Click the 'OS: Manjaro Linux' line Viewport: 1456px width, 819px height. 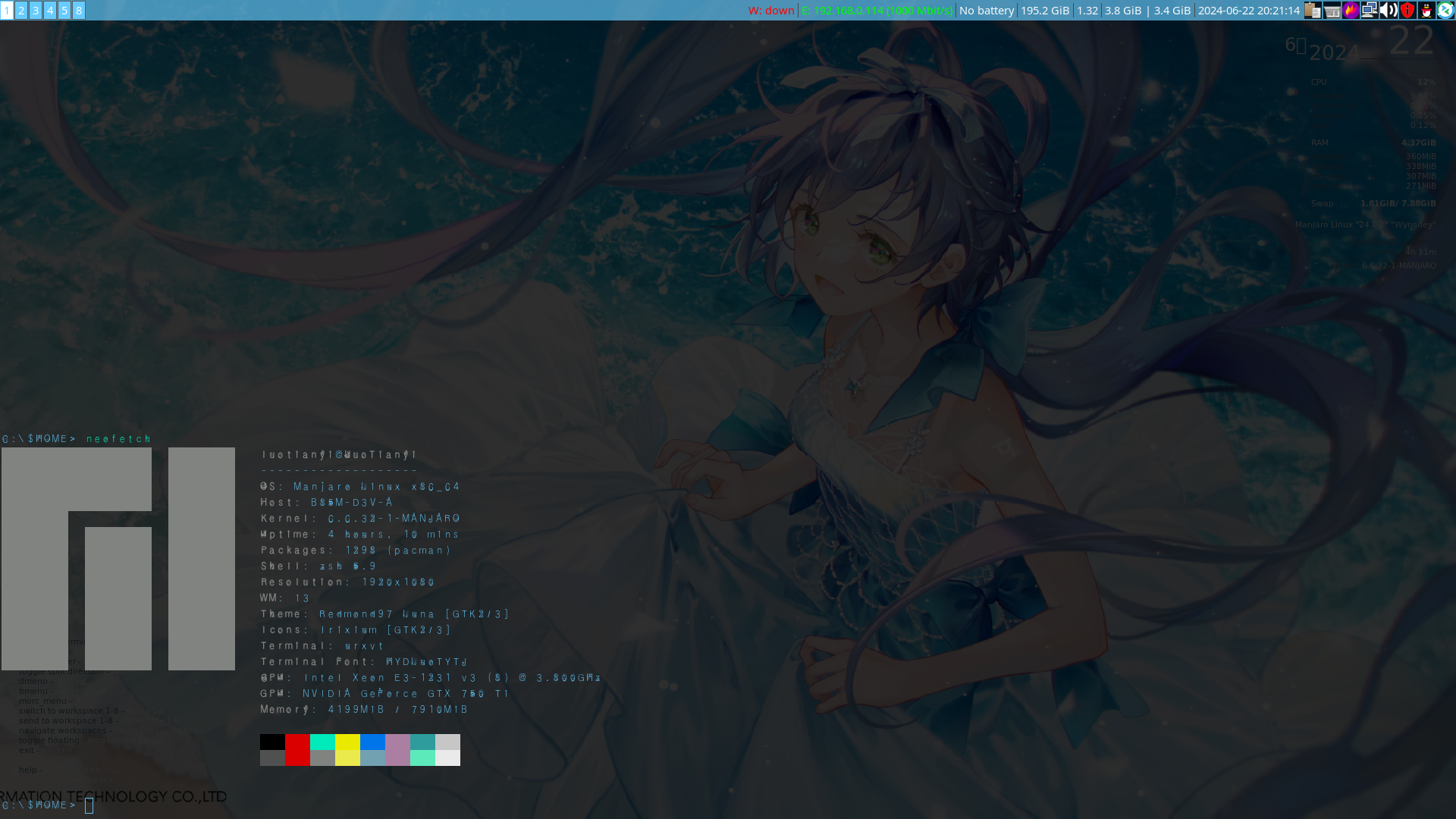coord(360,486)
